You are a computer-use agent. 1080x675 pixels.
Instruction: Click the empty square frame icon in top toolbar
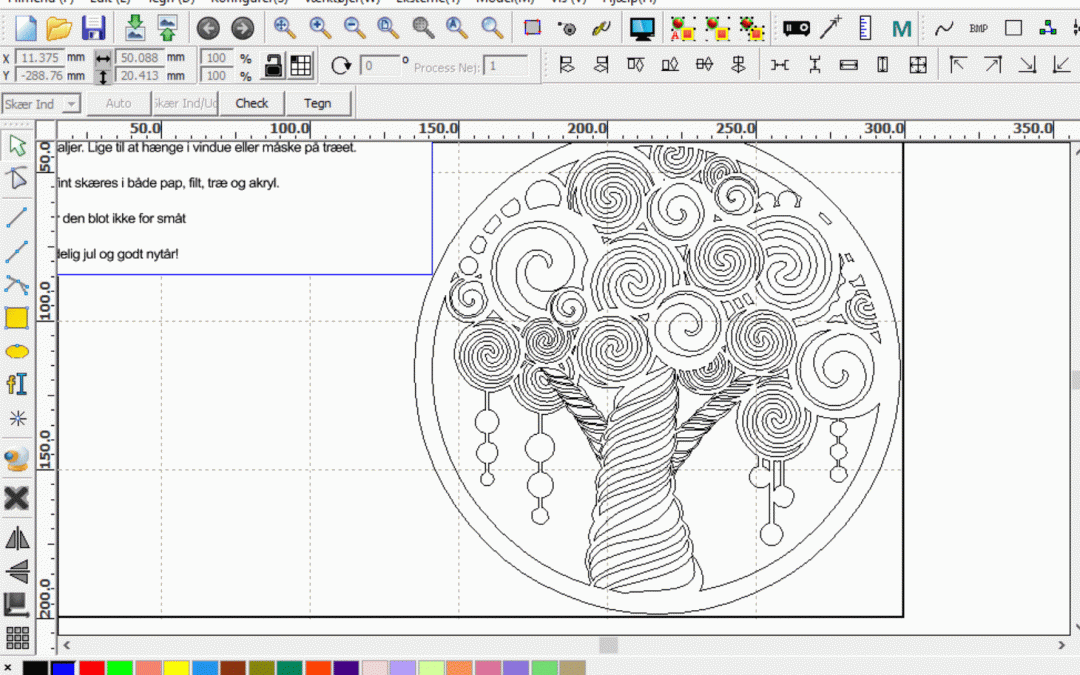(1013, 28)
